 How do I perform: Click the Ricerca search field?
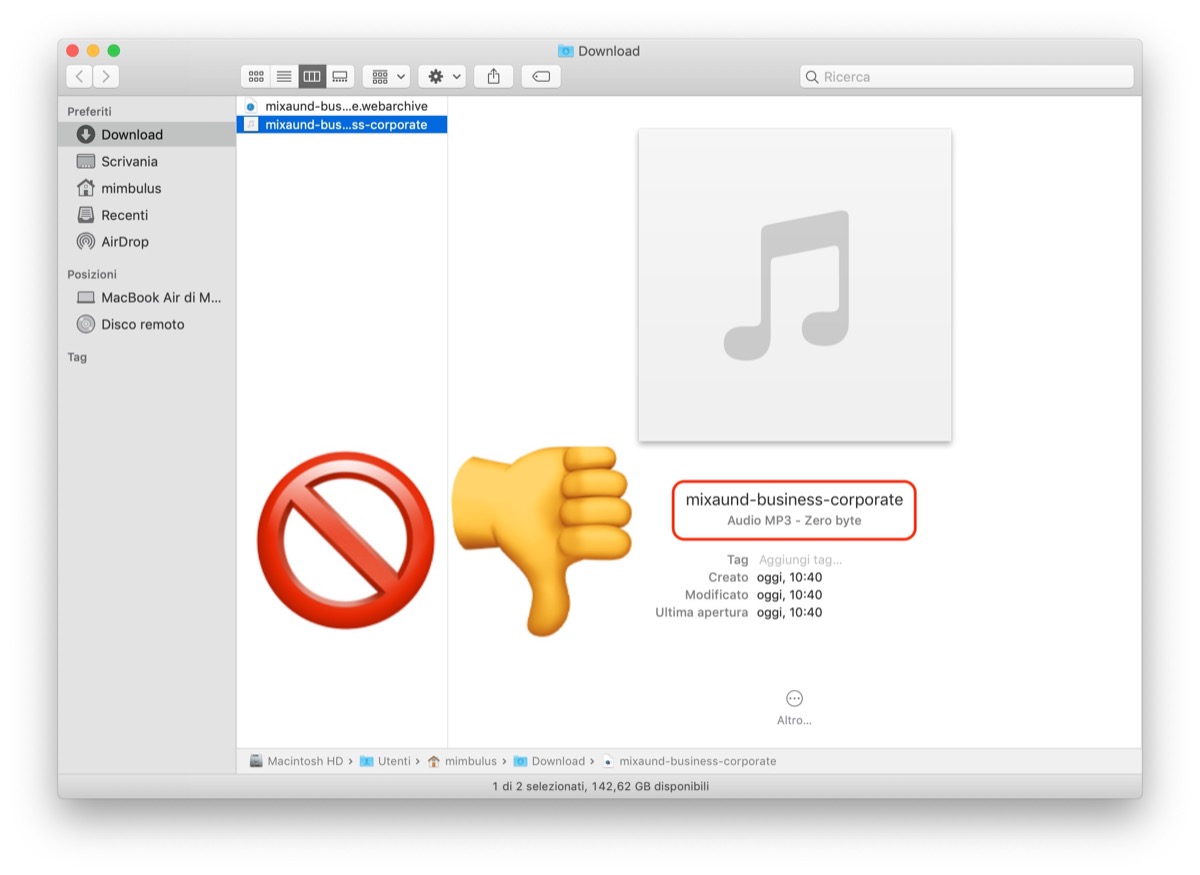pos(967,76)
